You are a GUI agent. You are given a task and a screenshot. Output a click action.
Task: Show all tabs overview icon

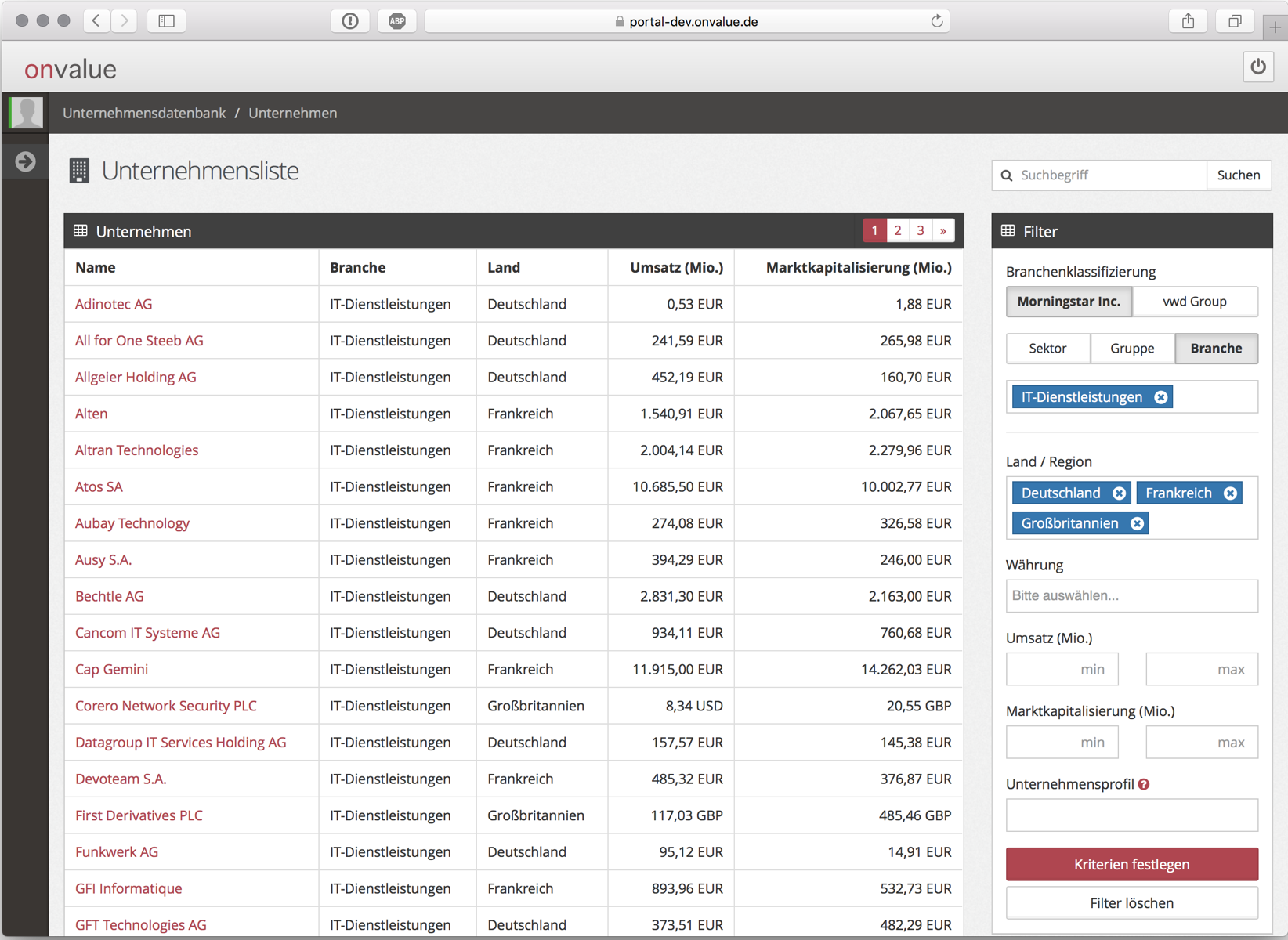pos(1235,21)
